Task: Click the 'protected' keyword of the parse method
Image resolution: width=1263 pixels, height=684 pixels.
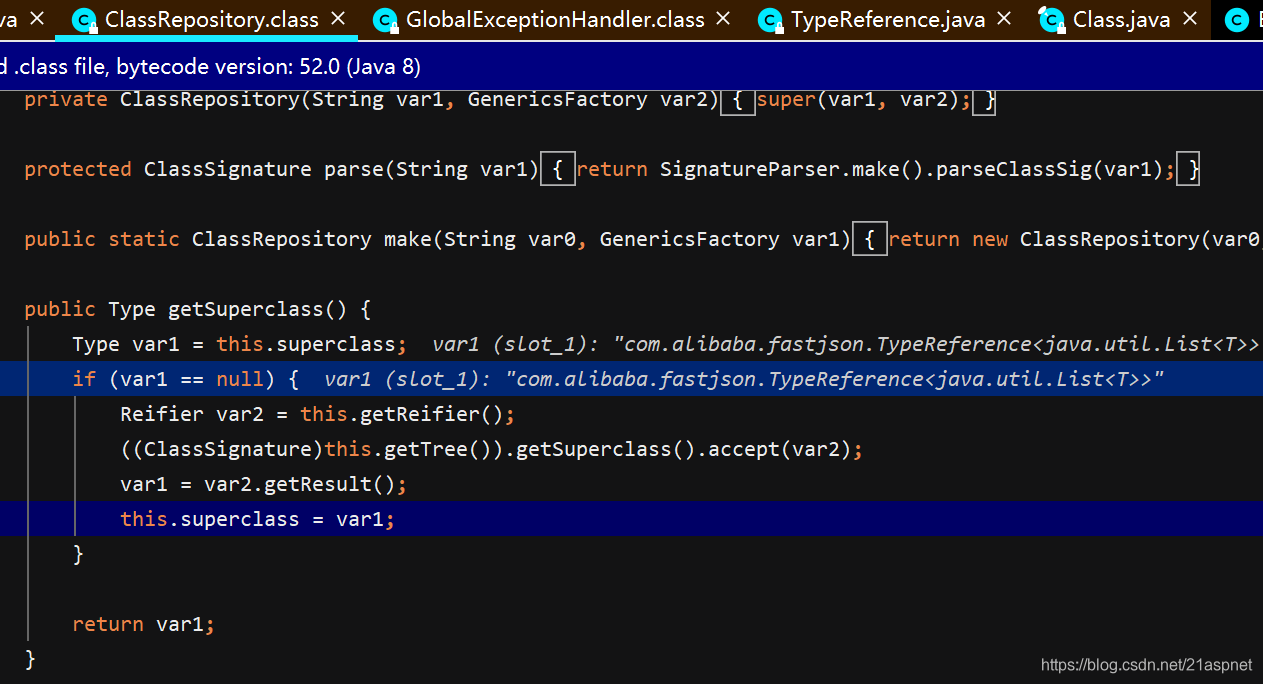Action: tap(78, 170)
